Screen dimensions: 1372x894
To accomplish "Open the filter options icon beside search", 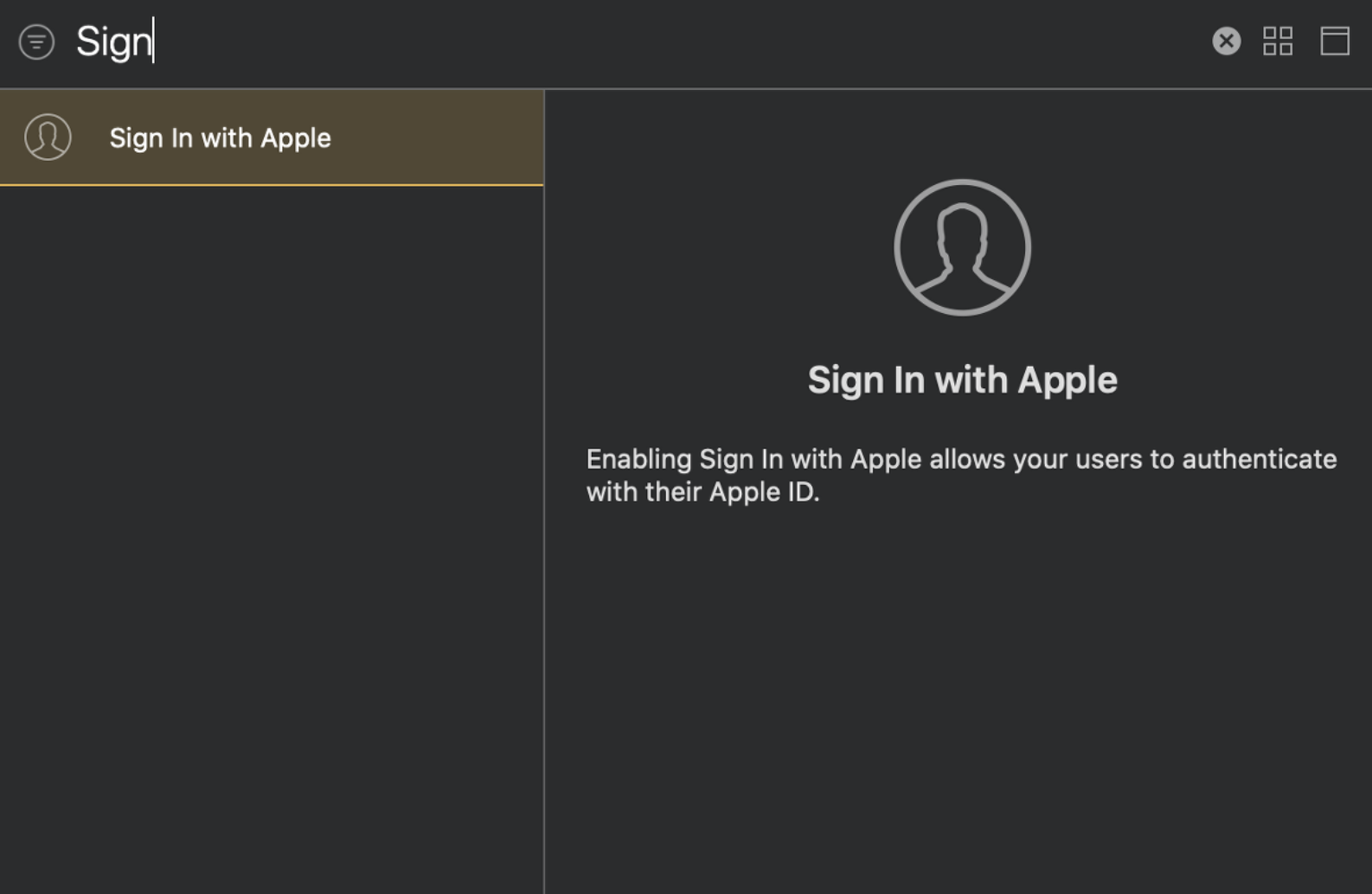I will pyautogui.click(x=36, y=42).
